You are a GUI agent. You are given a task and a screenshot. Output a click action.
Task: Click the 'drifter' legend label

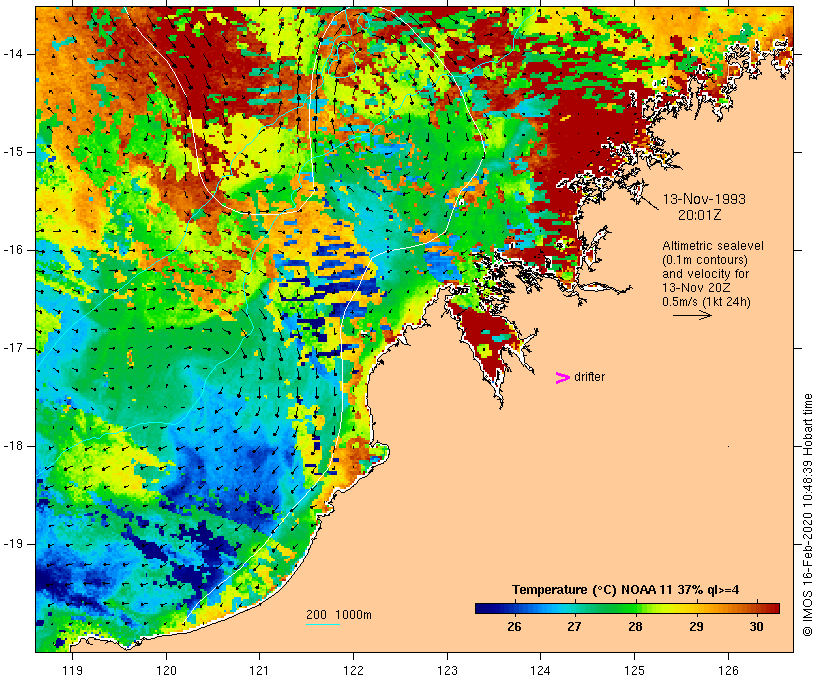(589, 377)
